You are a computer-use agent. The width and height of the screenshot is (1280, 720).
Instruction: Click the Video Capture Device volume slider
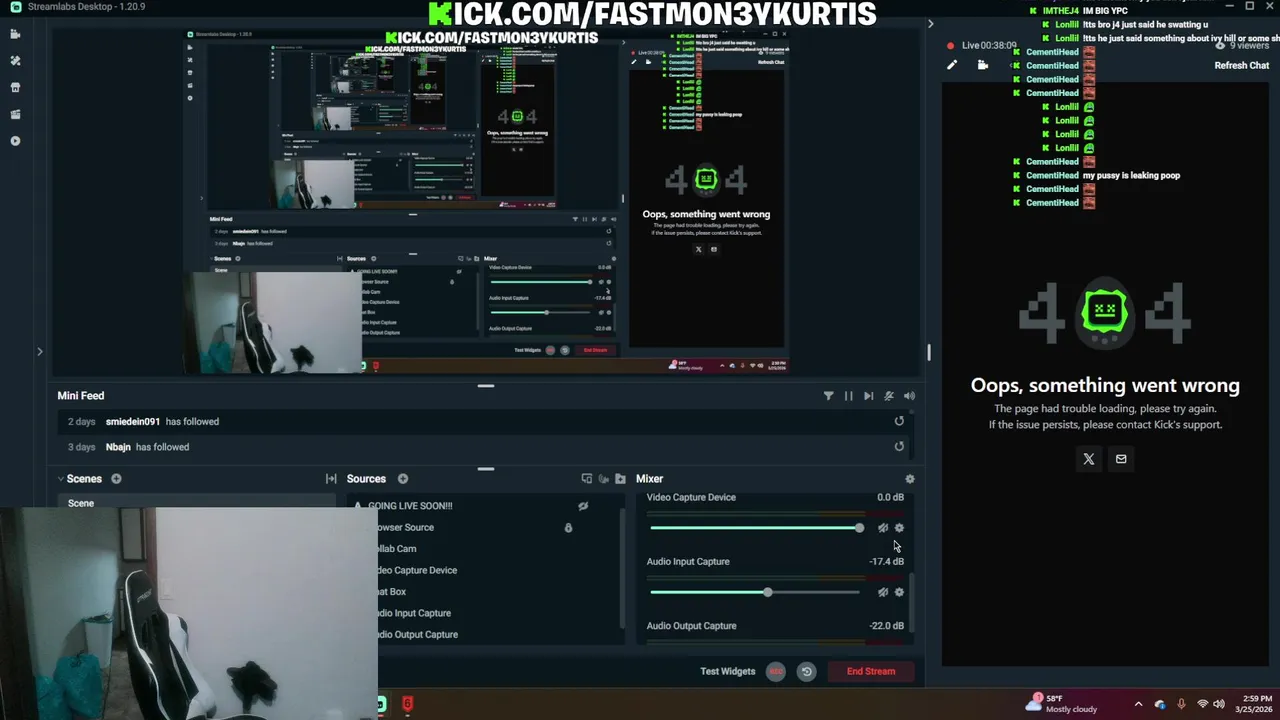(x=757, y=528)
